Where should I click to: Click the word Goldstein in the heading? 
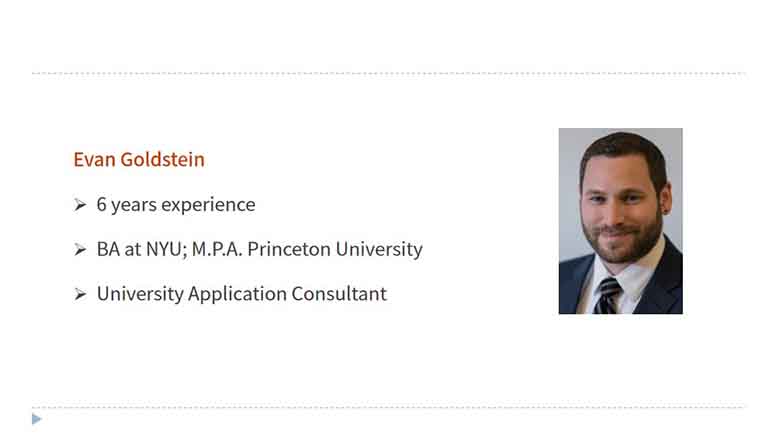[x=162, y=159]
